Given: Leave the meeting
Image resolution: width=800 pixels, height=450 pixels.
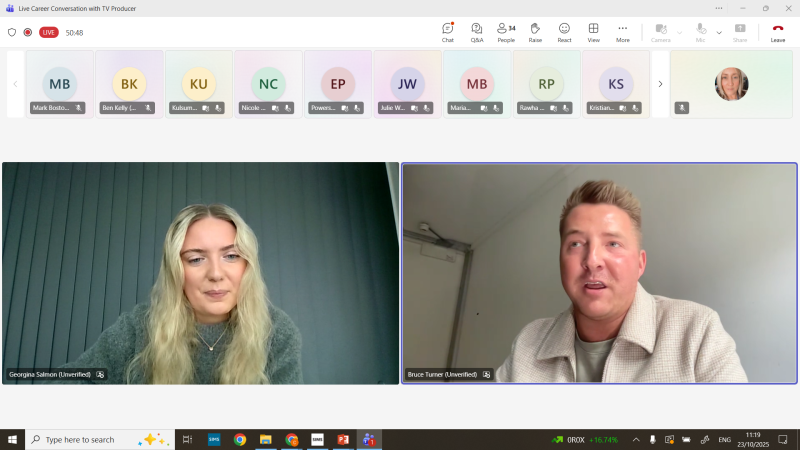Looking at the screenshot, I should pos(777,32).
